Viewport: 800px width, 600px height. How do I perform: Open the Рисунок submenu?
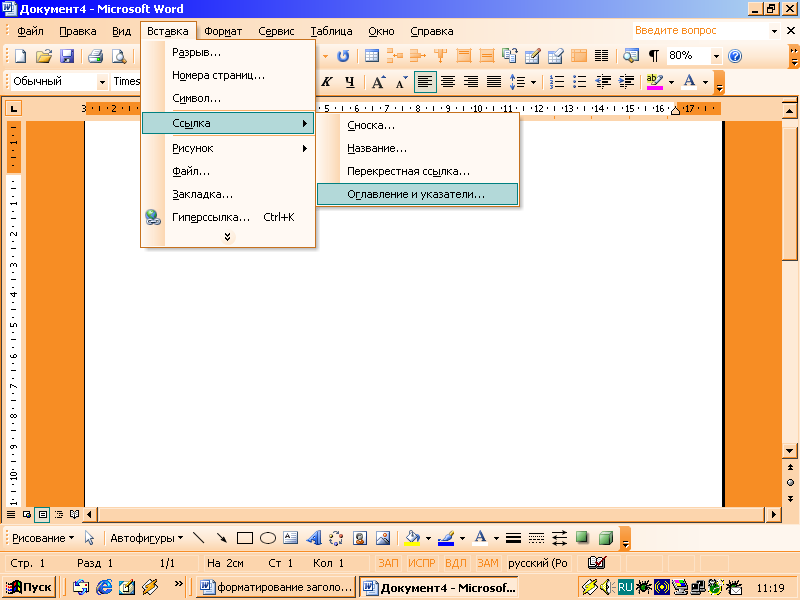click(228, 148)
